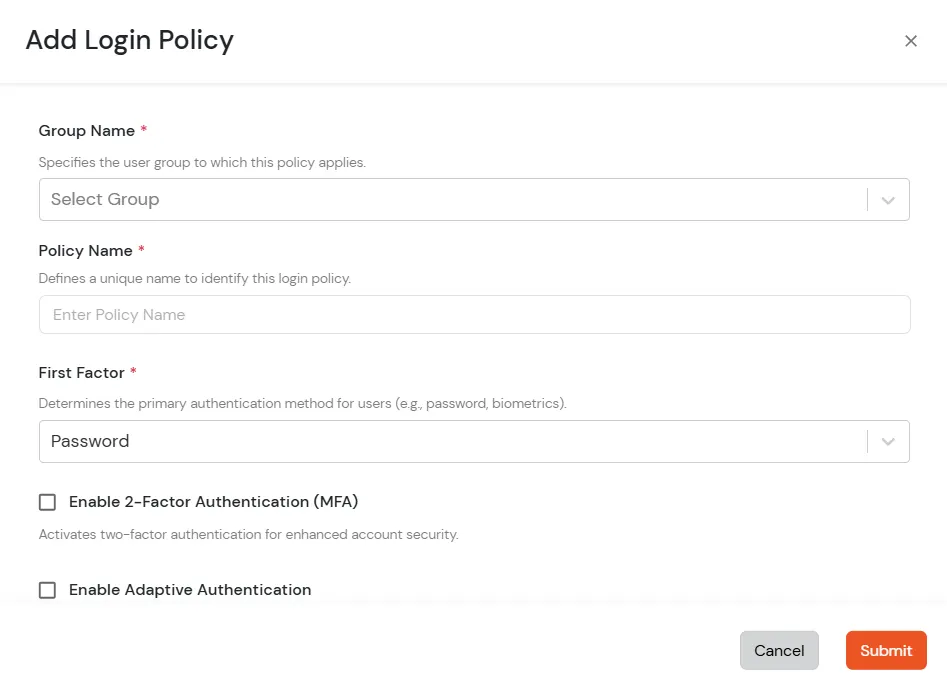Cancel creating the login policy
The width and height of the screenshot is (947, 685).
pos(779,650)
